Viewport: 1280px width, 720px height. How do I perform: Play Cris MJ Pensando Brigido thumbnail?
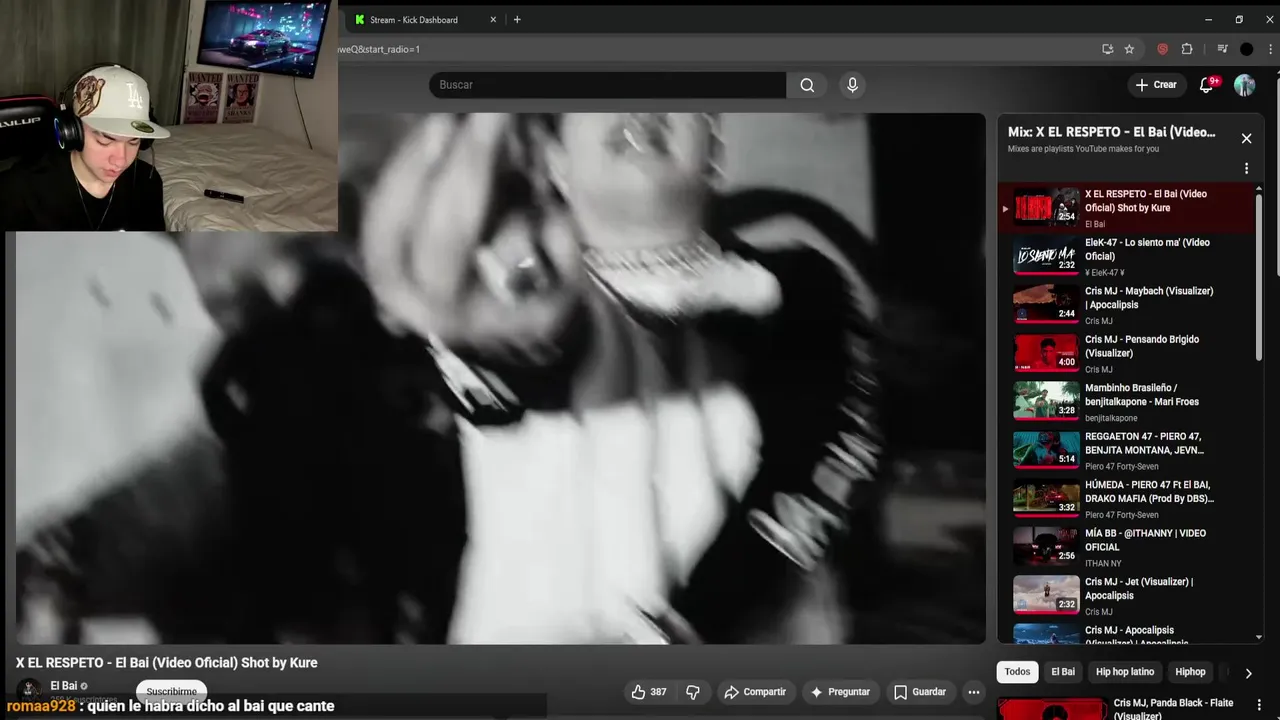[x=1046, y=352]
